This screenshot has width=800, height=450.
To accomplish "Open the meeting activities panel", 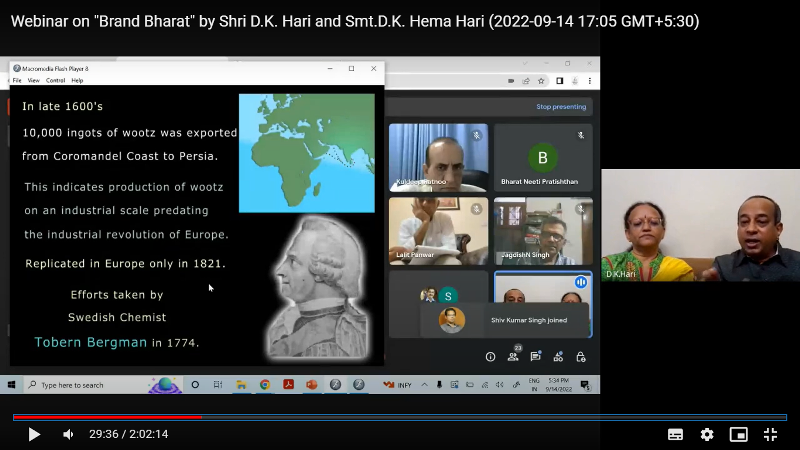I will tap(558, 357).
